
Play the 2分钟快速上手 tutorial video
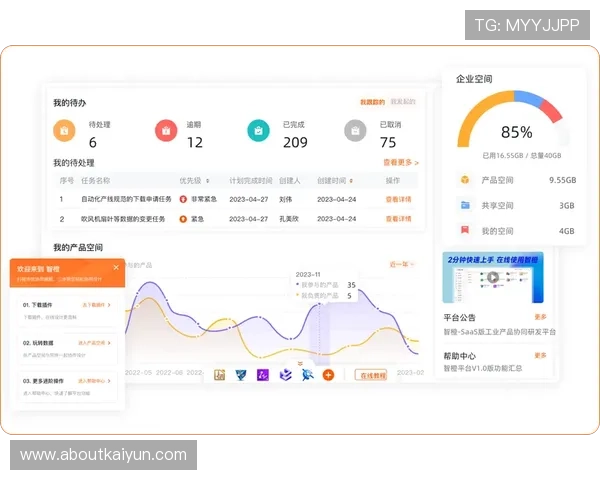(493, 277)
